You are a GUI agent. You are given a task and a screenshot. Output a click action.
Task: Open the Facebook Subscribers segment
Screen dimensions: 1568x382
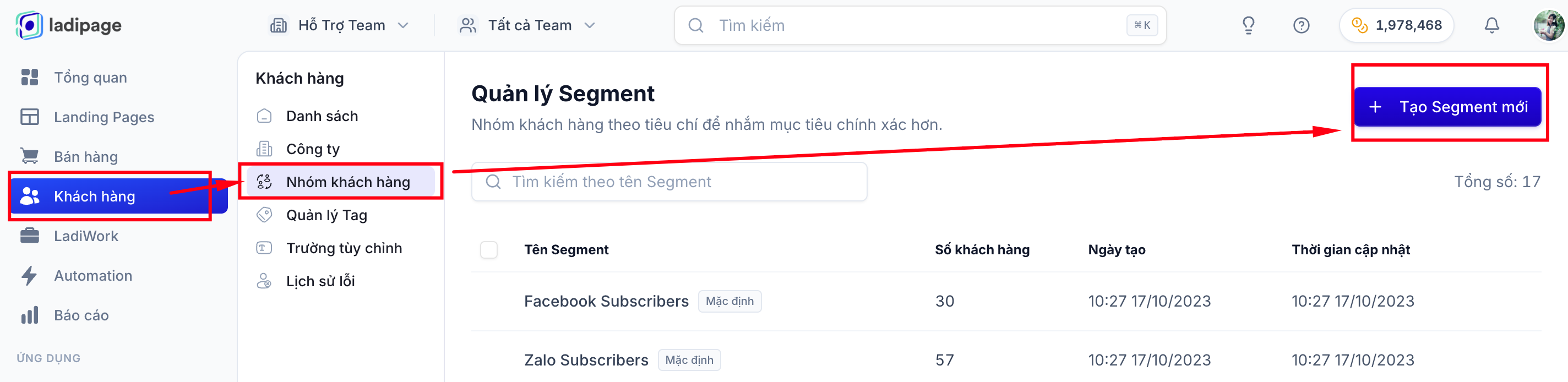click(606, 301)
